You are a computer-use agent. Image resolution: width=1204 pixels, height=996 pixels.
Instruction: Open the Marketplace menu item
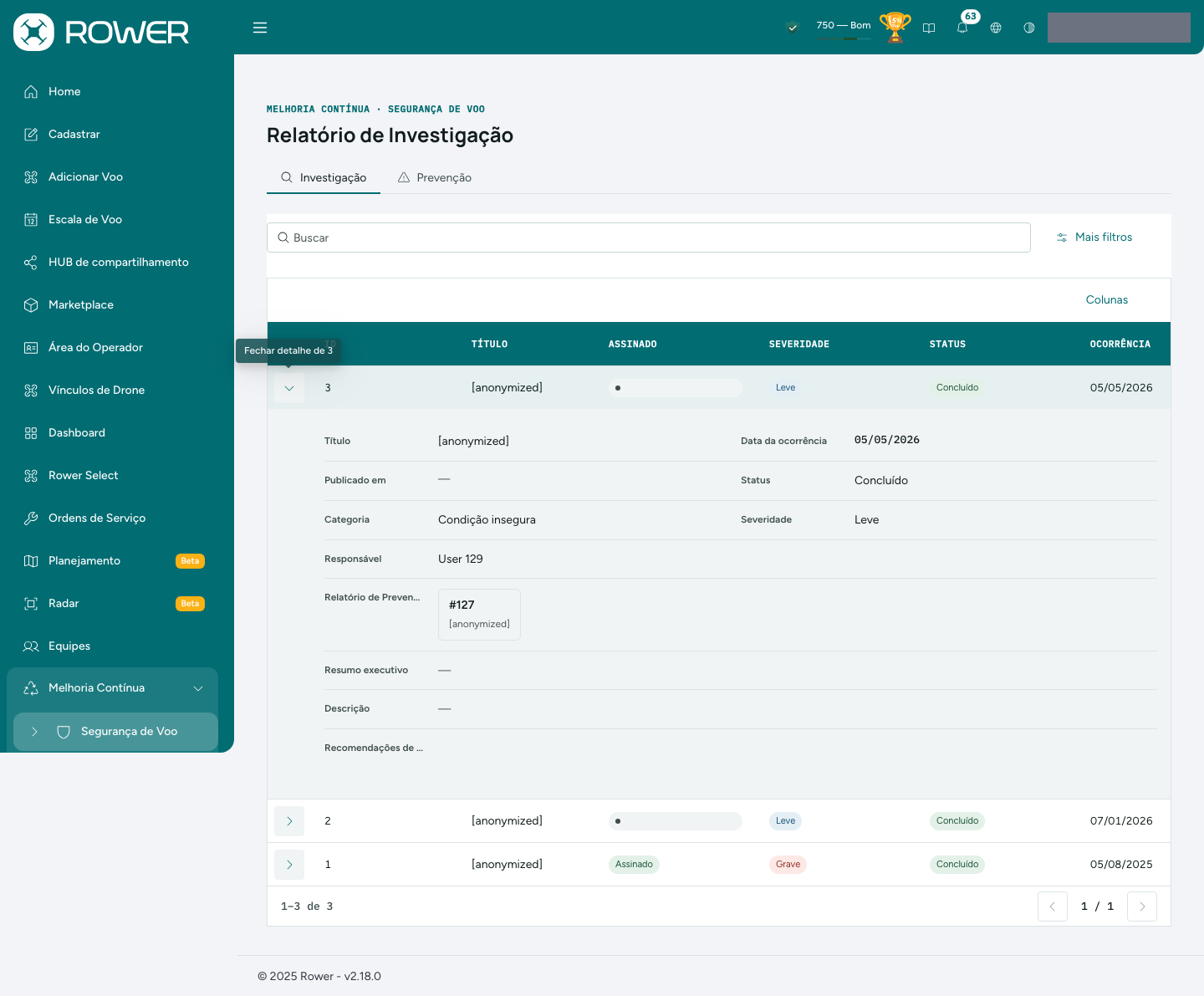[112, 305]
